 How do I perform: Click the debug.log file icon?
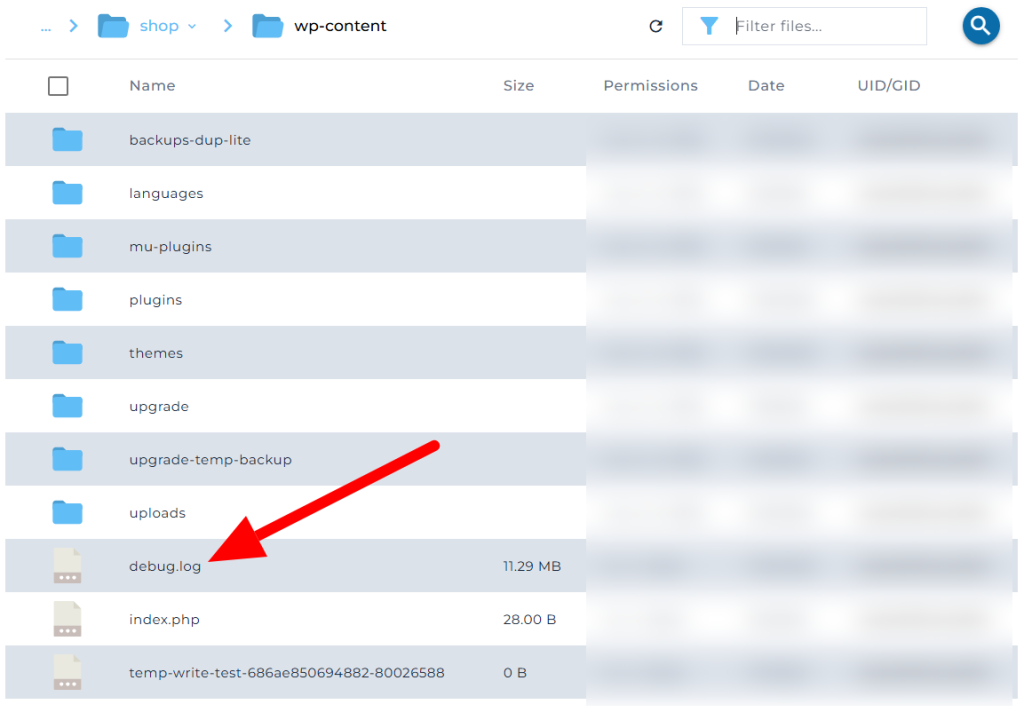[66, 565]
